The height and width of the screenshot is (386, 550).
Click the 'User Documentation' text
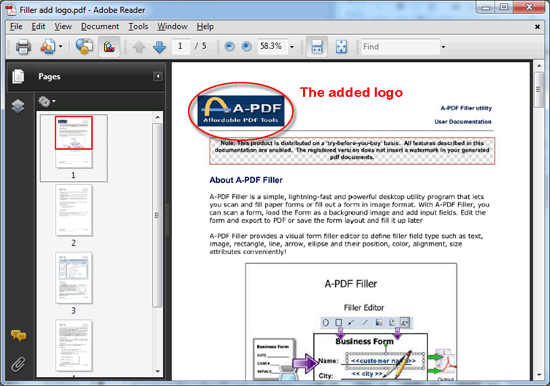point(463,122)
